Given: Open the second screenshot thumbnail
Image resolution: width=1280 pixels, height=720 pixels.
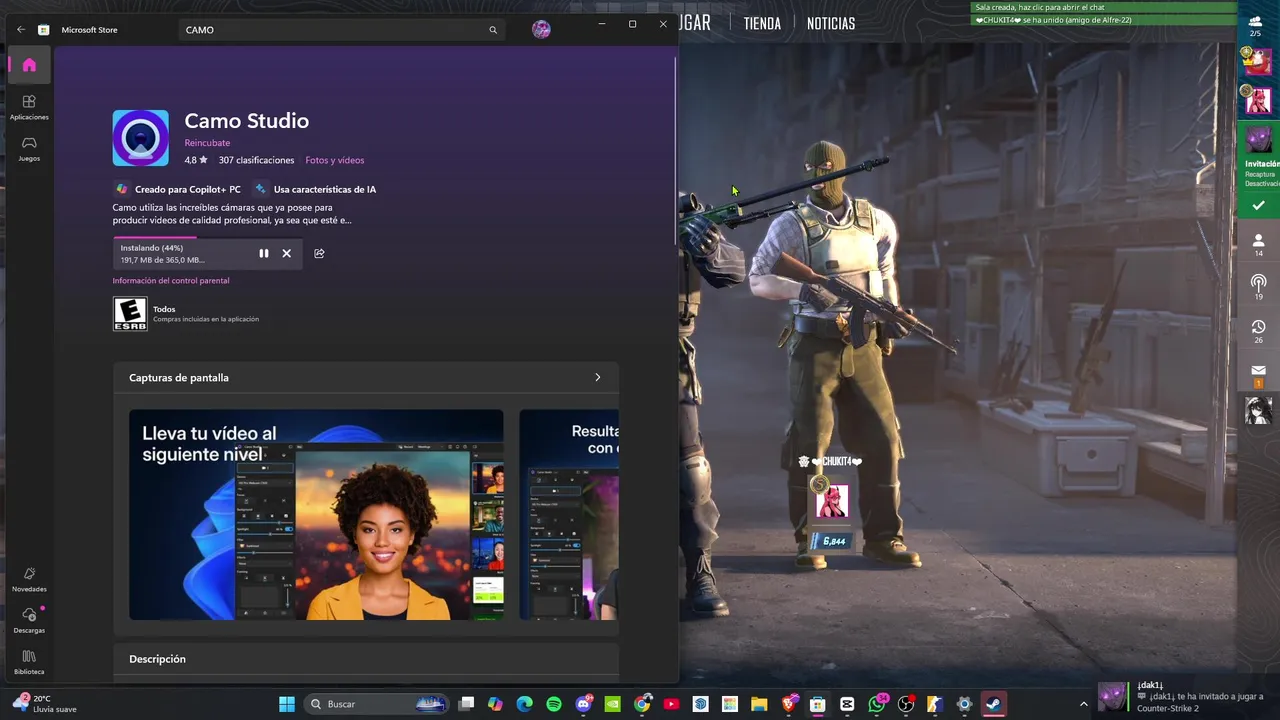Looking at the screenshot, I should click(569, 514).
